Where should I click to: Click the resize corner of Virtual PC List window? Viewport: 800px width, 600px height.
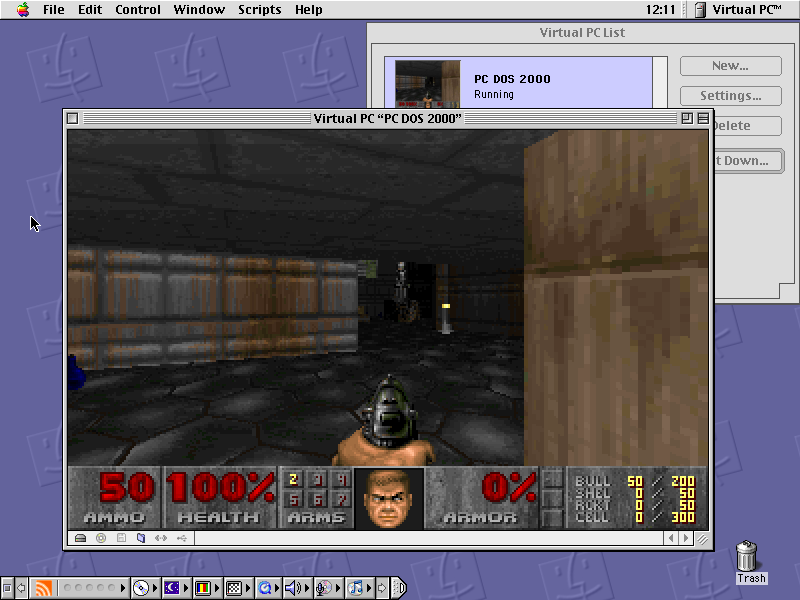[787, 291]
